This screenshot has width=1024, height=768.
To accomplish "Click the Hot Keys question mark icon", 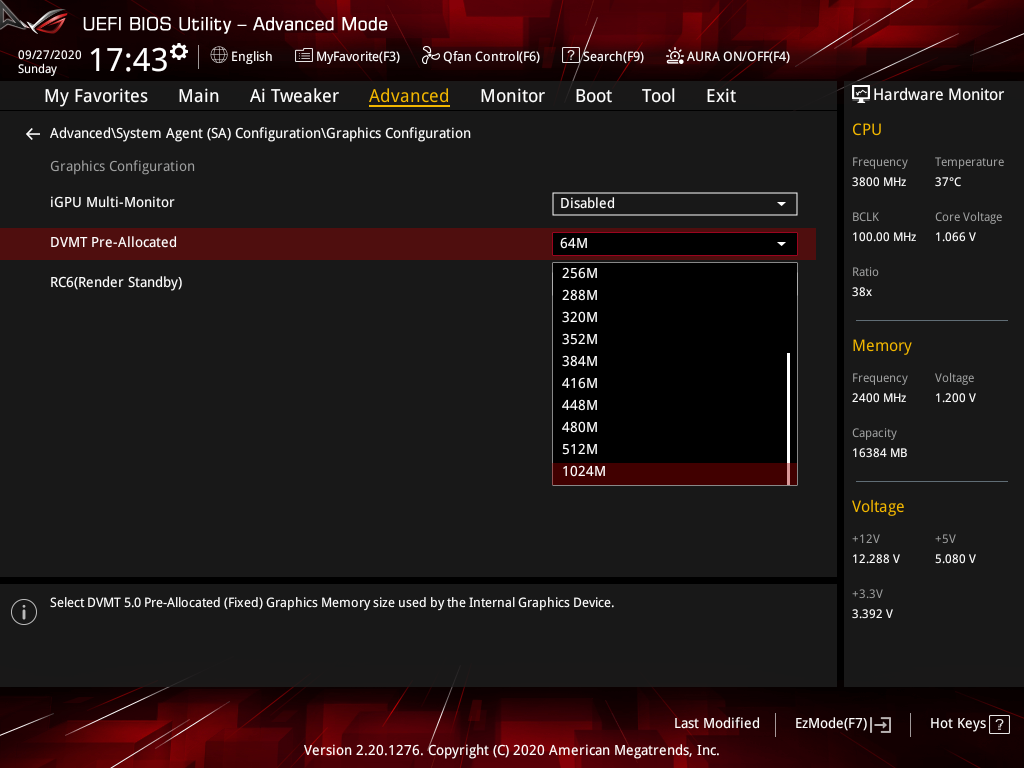I will 999,724.
